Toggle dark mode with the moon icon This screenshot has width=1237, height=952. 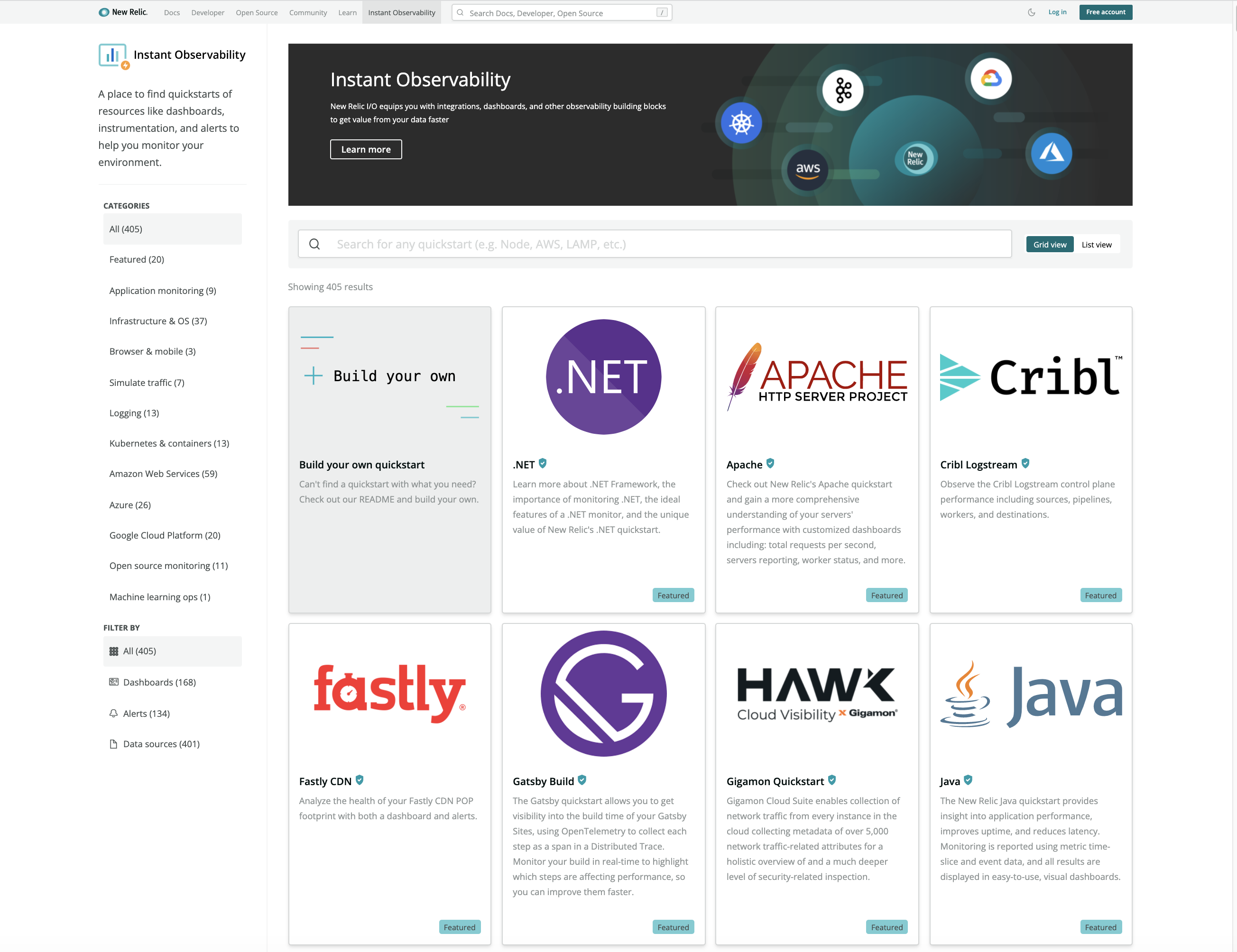point(1032,12)
